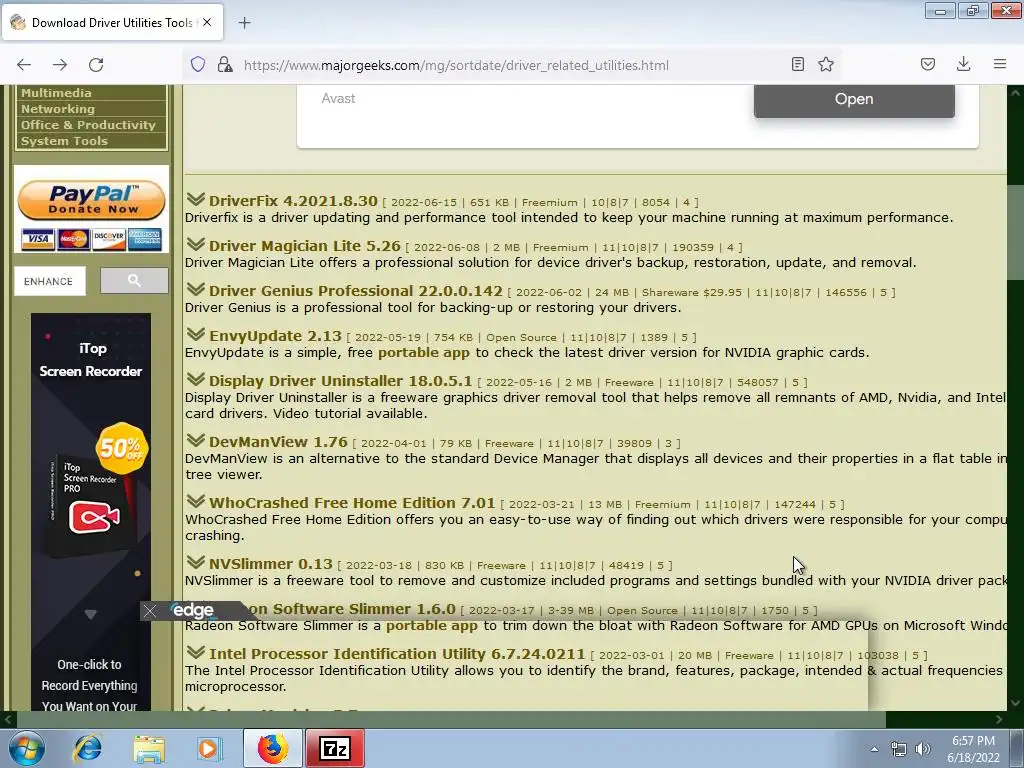This screenshot has height=768, width=1024.
Task: Open the iTop Screen Recorder ad
Action: click(91, 511)
